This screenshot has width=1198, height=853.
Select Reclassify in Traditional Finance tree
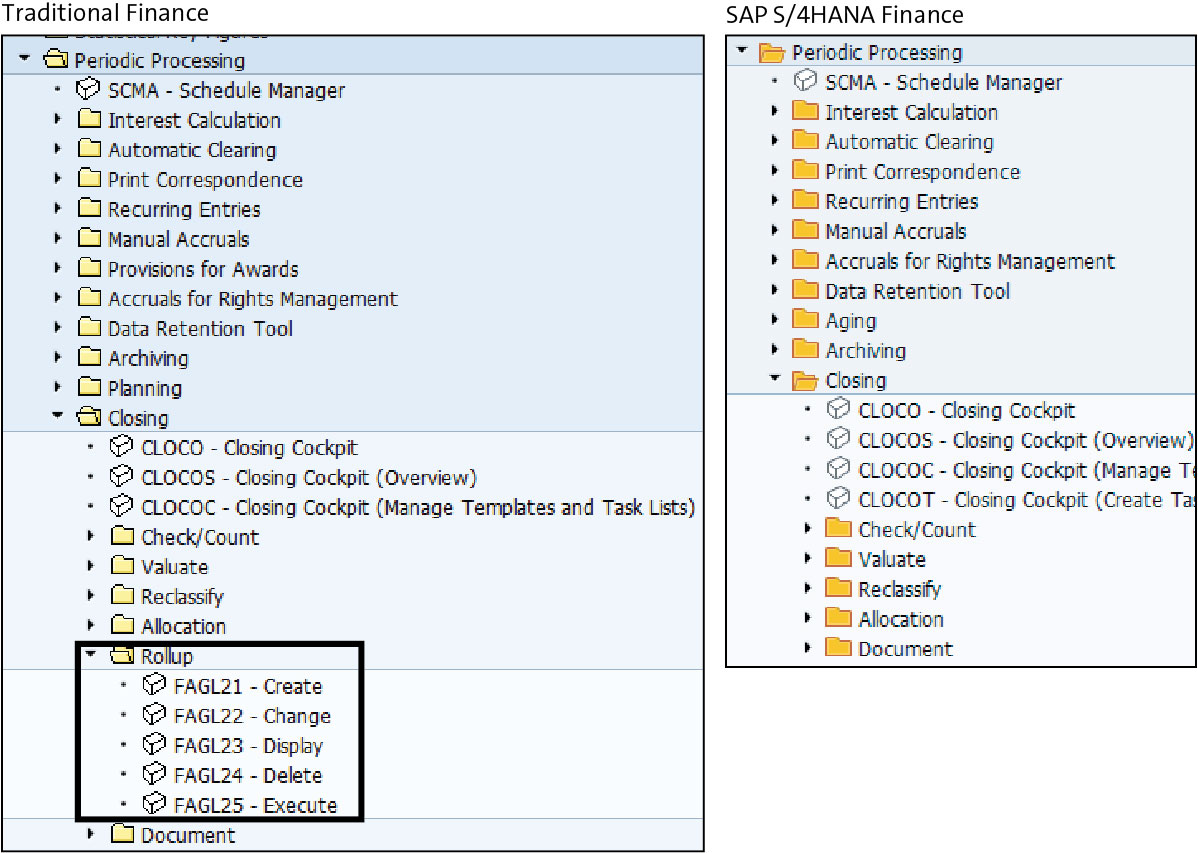183,596
